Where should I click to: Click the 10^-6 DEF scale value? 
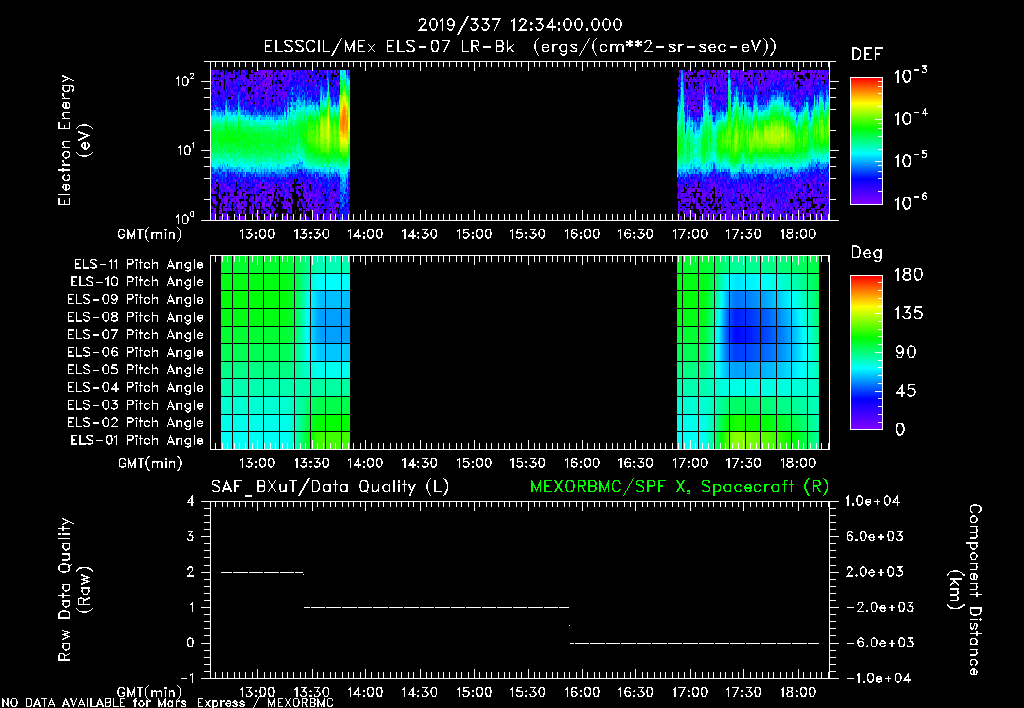[x=911, y=202]
